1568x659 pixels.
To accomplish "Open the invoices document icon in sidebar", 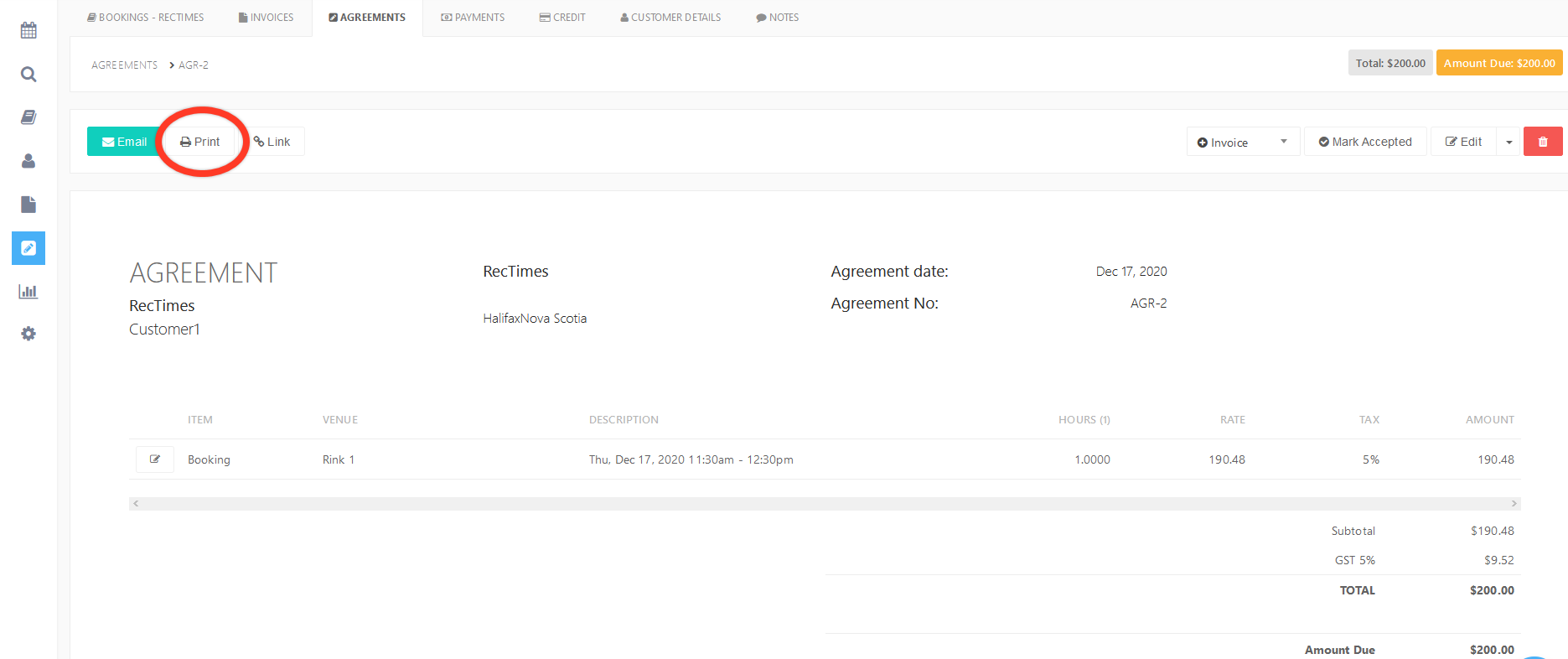I will click(28, 205).
